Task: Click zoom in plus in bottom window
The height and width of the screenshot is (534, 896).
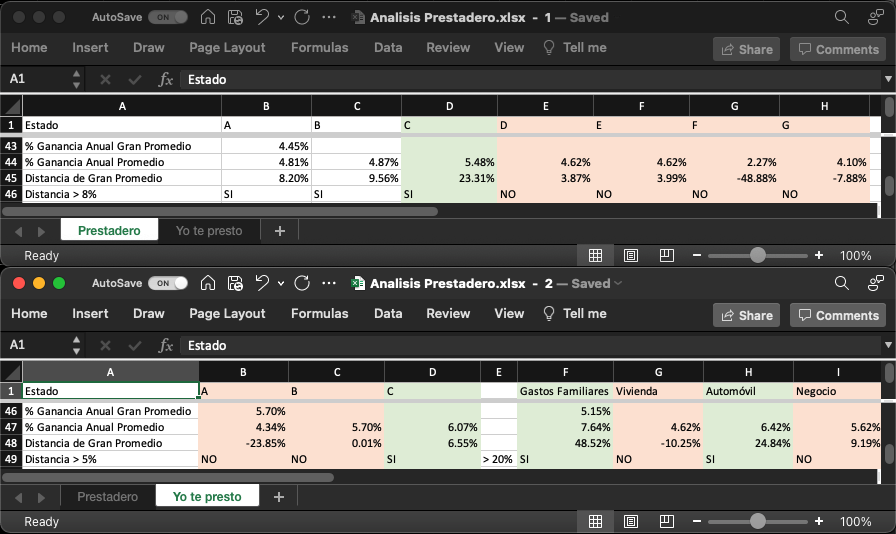Action: coord(819,521)
